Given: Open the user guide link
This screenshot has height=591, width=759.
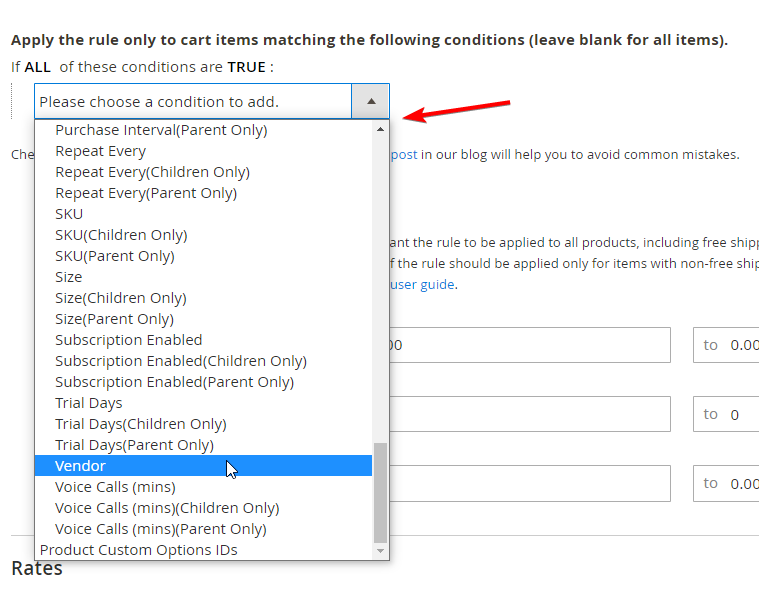Looking at the screenshot, I should coord(422,284).
